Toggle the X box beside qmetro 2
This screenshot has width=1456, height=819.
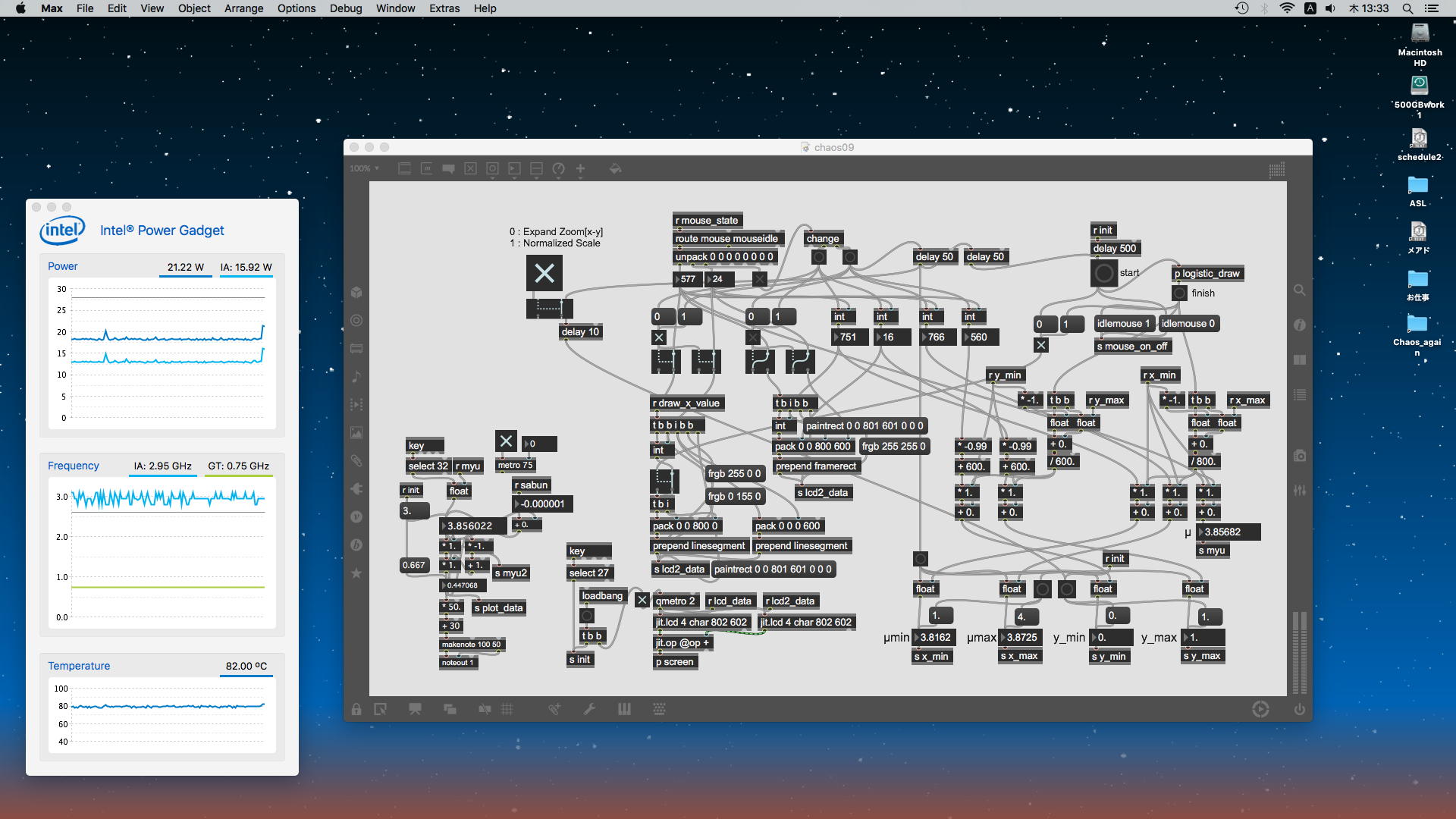coord(642,601)
